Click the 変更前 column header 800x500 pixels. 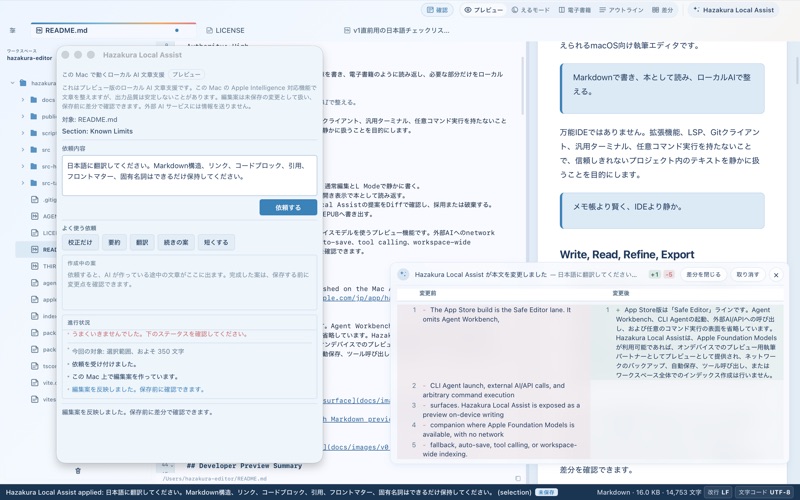coord(428,293)
